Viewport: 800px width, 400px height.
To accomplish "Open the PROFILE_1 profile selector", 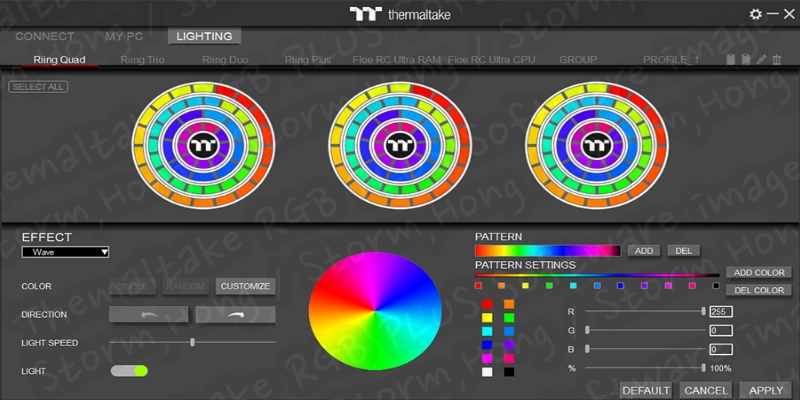I will pyautogui.click(x=671, y=60).
